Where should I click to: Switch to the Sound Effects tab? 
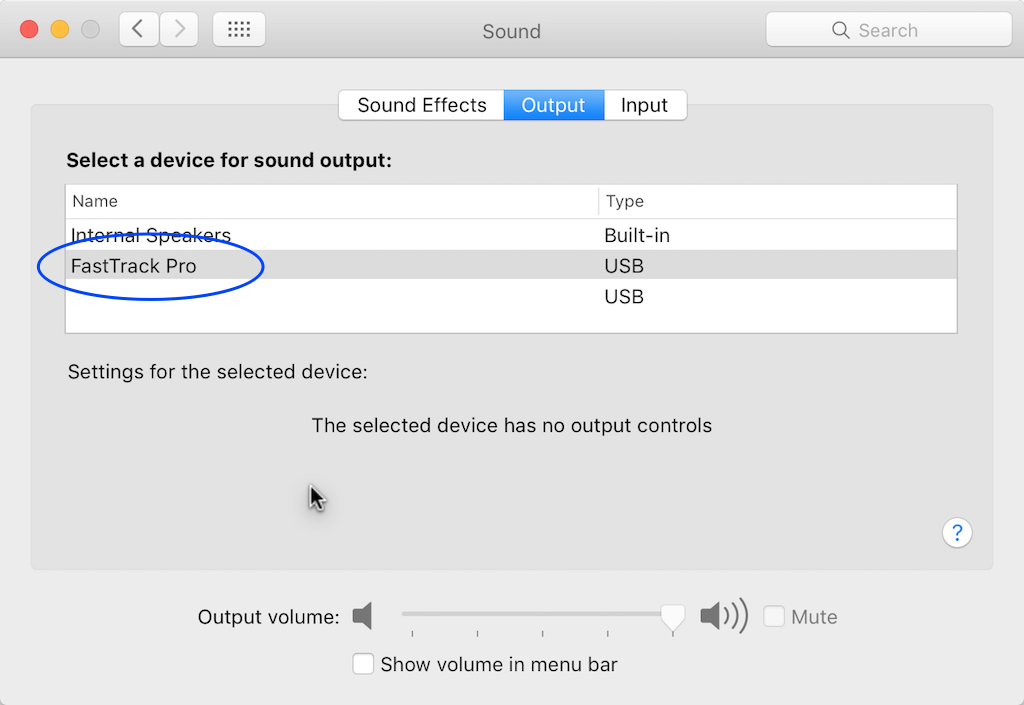(x=421, y=105)
